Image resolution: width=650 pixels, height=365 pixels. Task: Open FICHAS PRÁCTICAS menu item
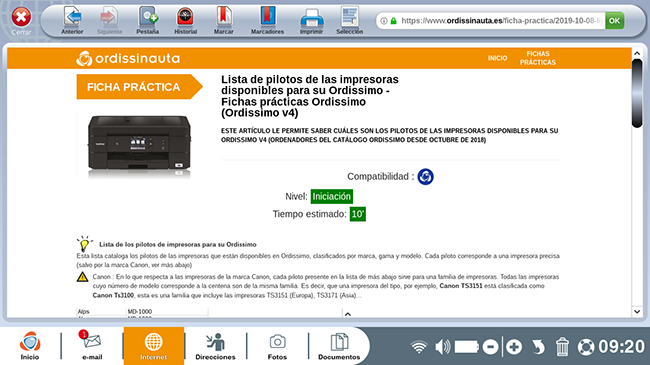[538, 58]
